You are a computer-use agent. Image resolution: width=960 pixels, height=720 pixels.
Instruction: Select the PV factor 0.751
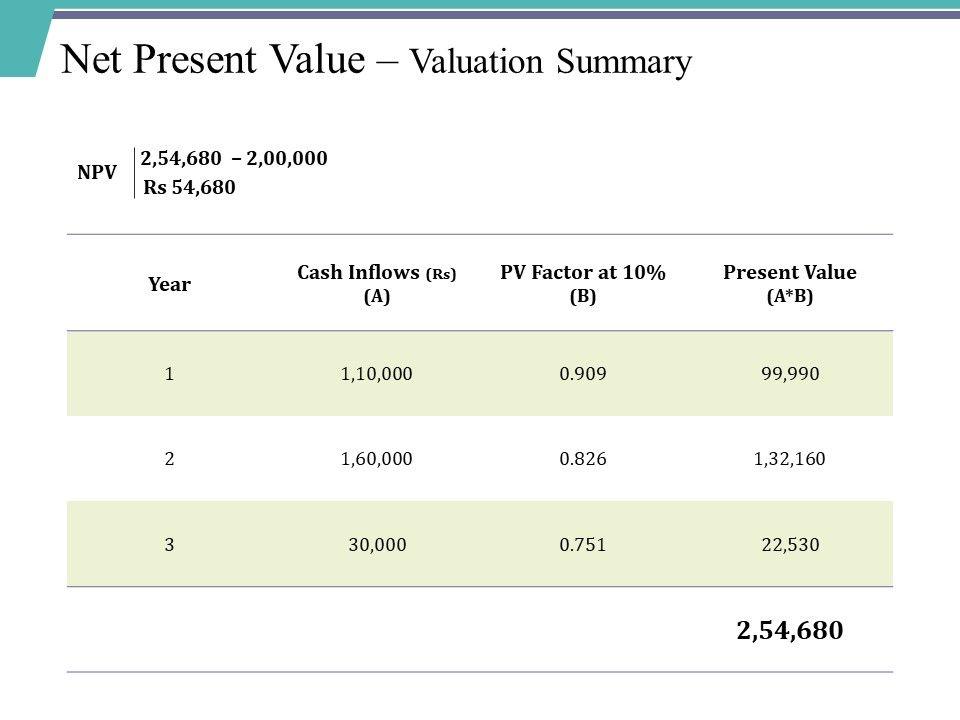coord(582,543)
